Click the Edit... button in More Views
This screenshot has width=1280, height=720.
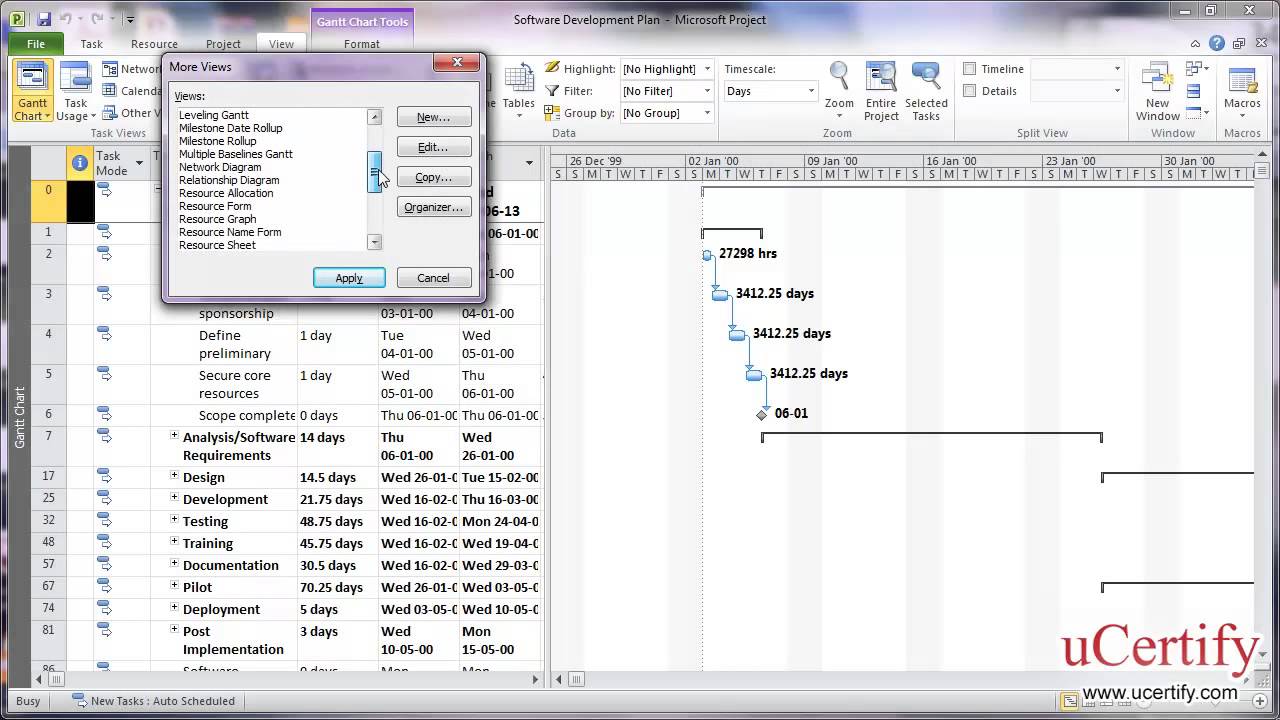click(x=434, y=147)
